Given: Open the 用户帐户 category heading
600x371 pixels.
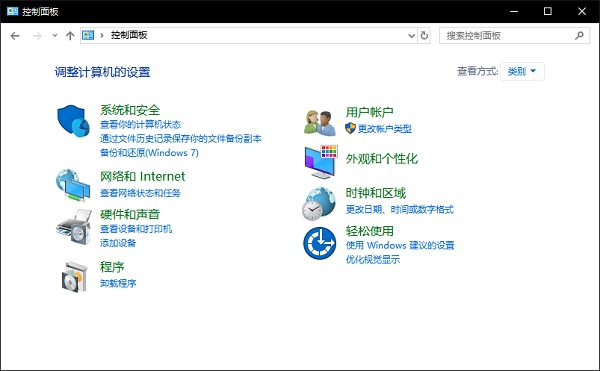Looking at the screenshot, I should [x=370, y=112].
